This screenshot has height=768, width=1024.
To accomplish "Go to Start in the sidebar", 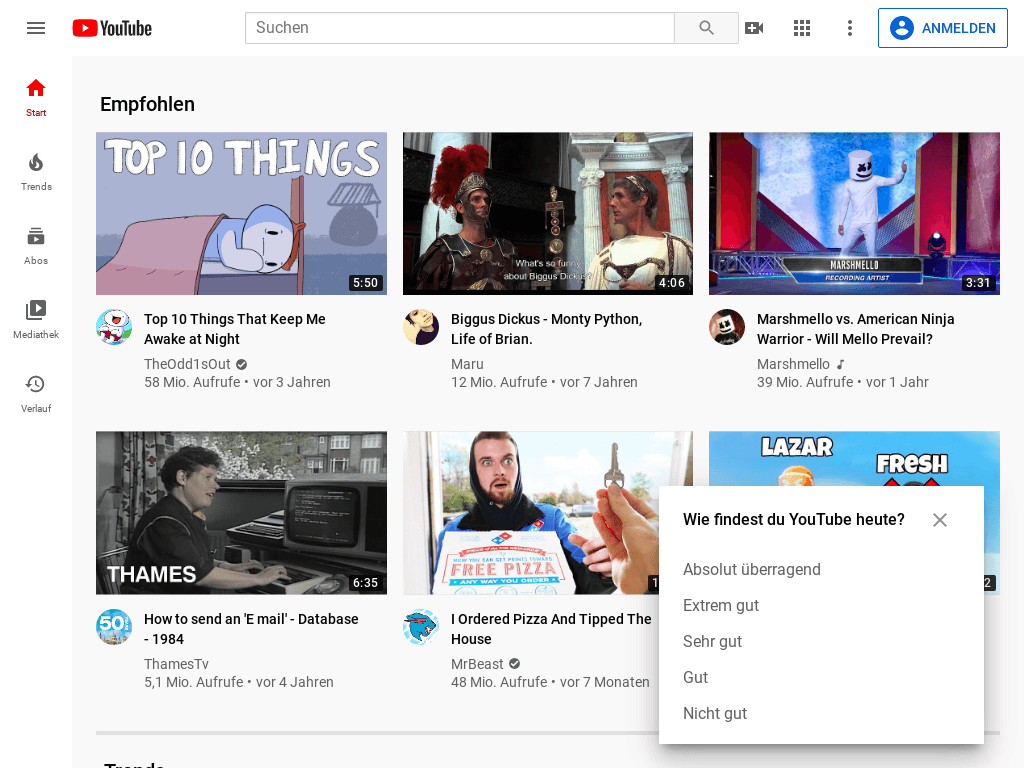I will [x=36, y=98].
